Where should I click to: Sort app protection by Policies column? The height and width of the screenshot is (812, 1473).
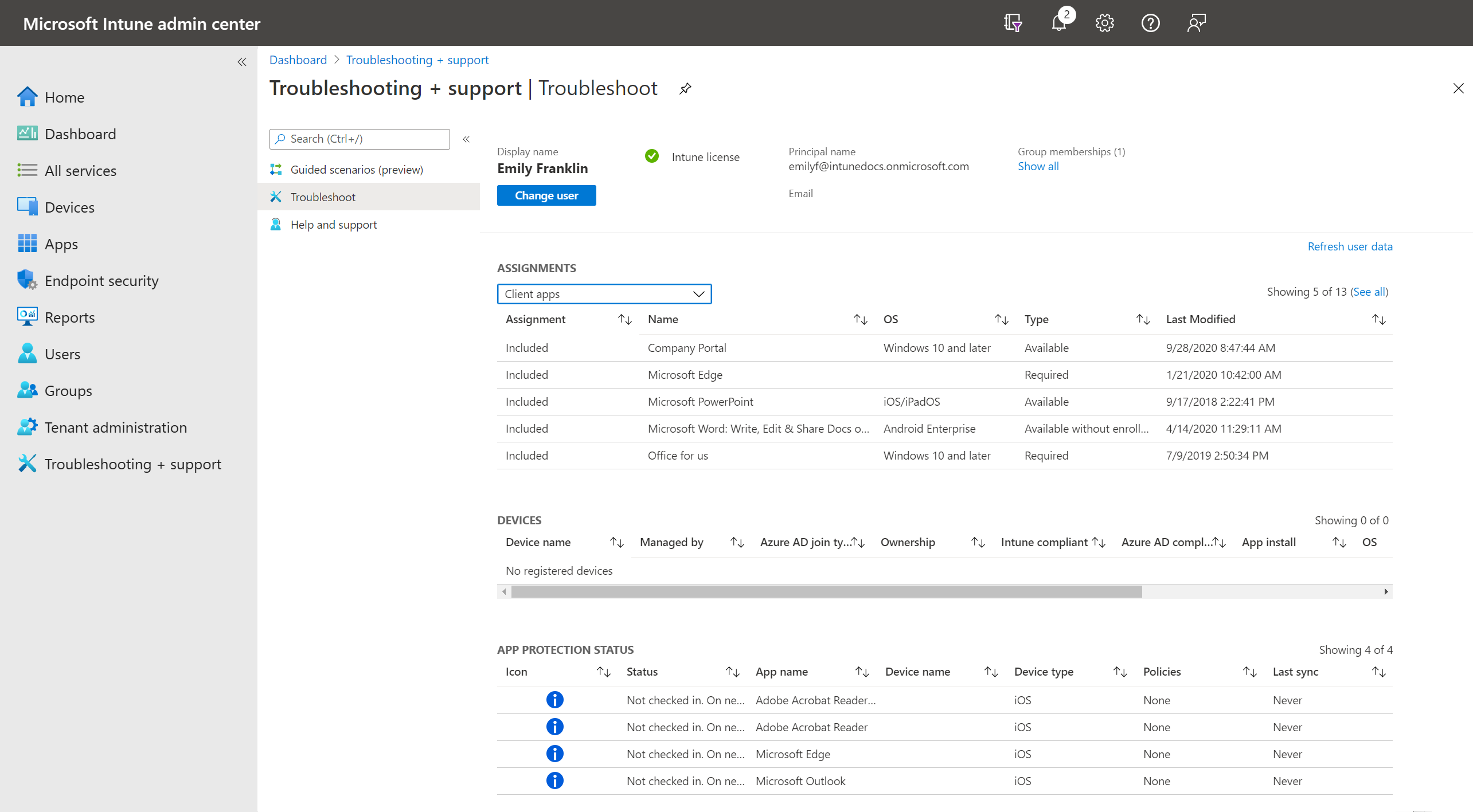(1250, 672)
